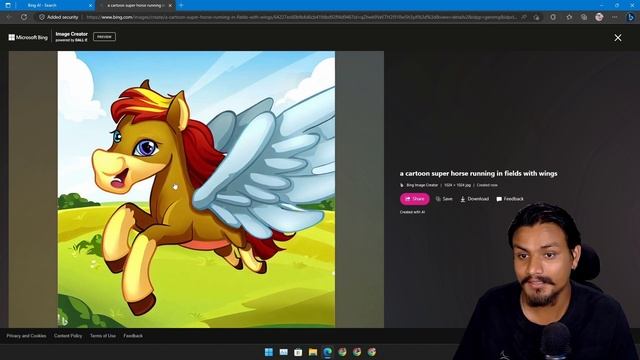The image size is (640, 360).
Task: Open a new browser tab
Action: [181, 5]
